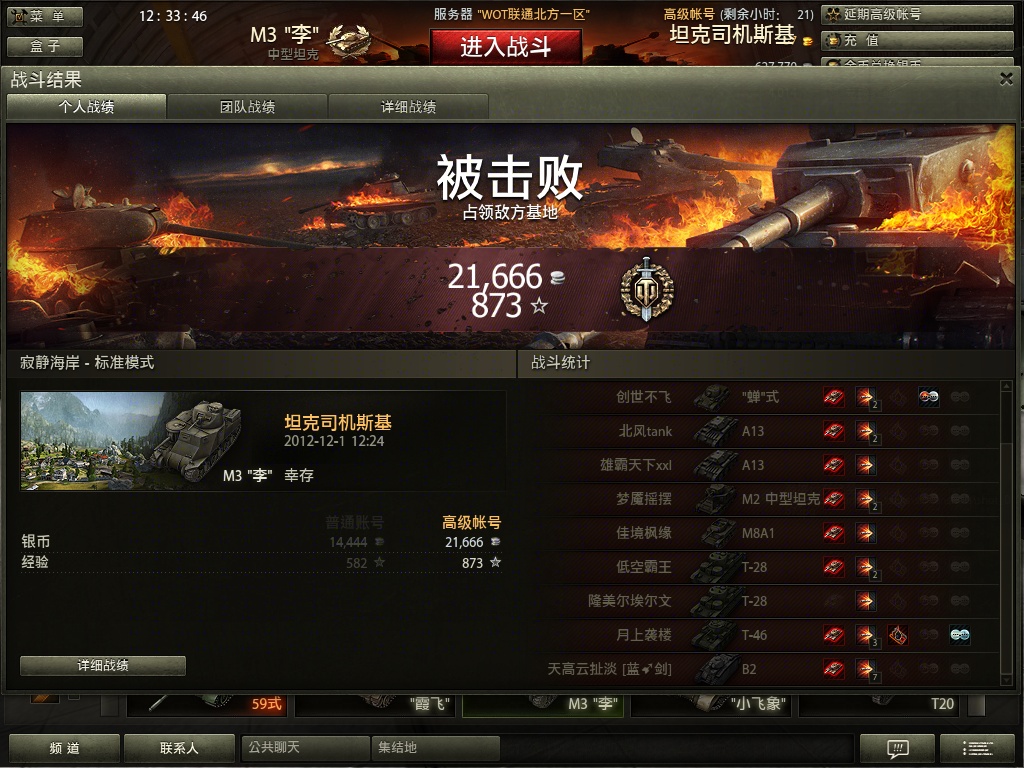Switch to 团队战绩 tab
The height and width of the screenshot is (768, 1024).
coord(247,106)
